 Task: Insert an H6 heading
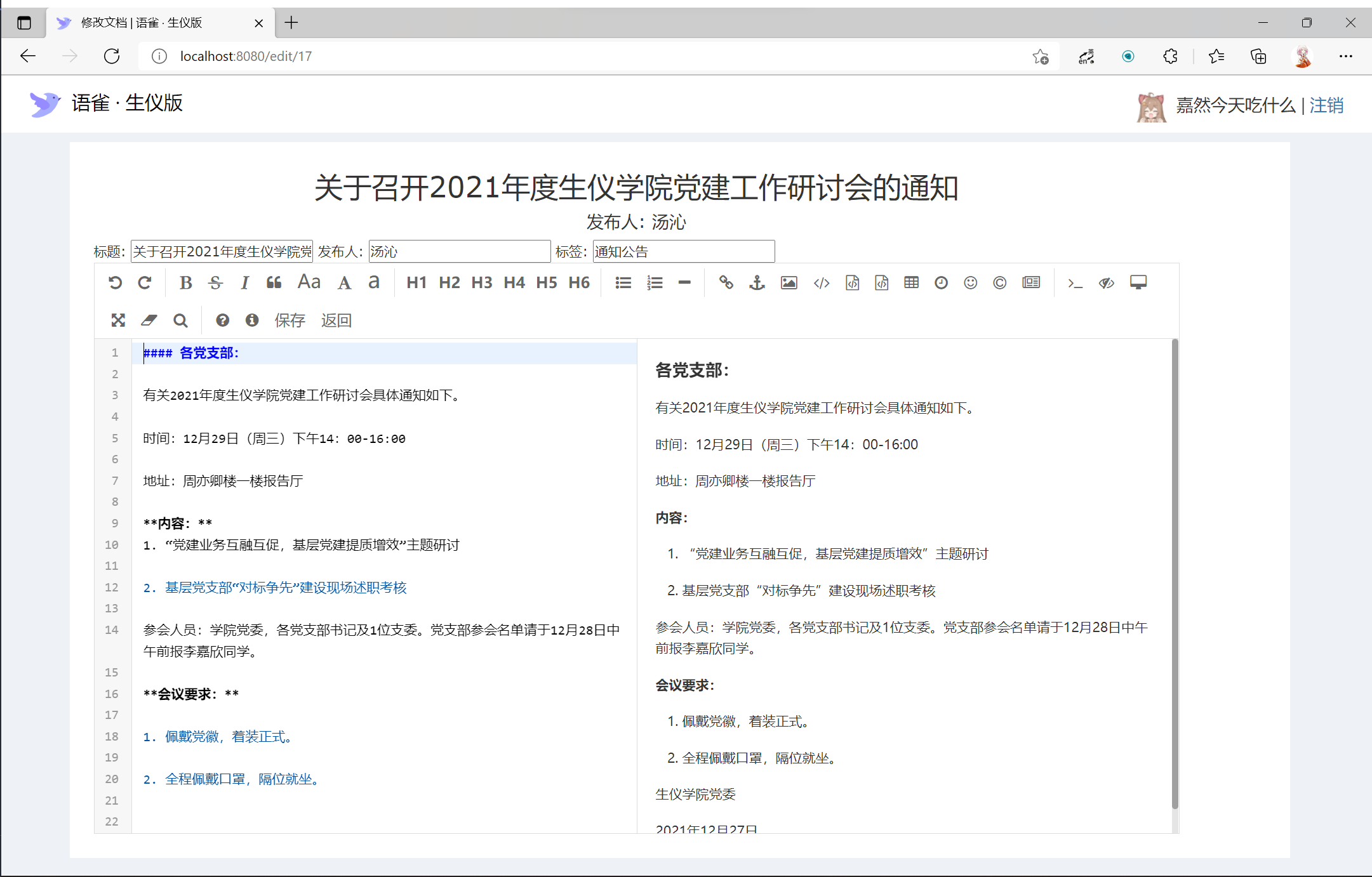[x=579, y=283]
